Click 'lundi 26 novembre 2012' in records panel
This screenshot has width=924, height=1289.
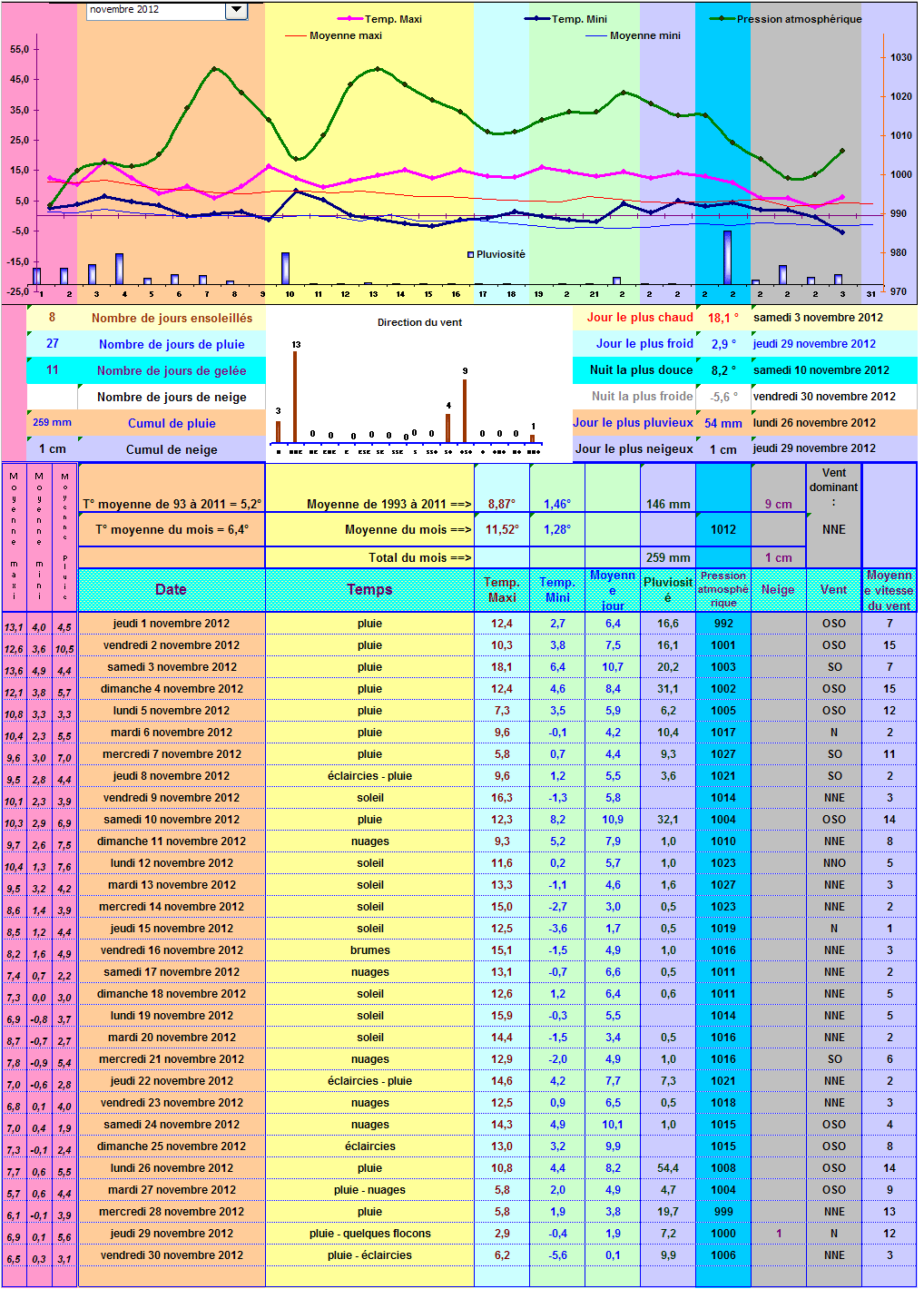point(814,422)
